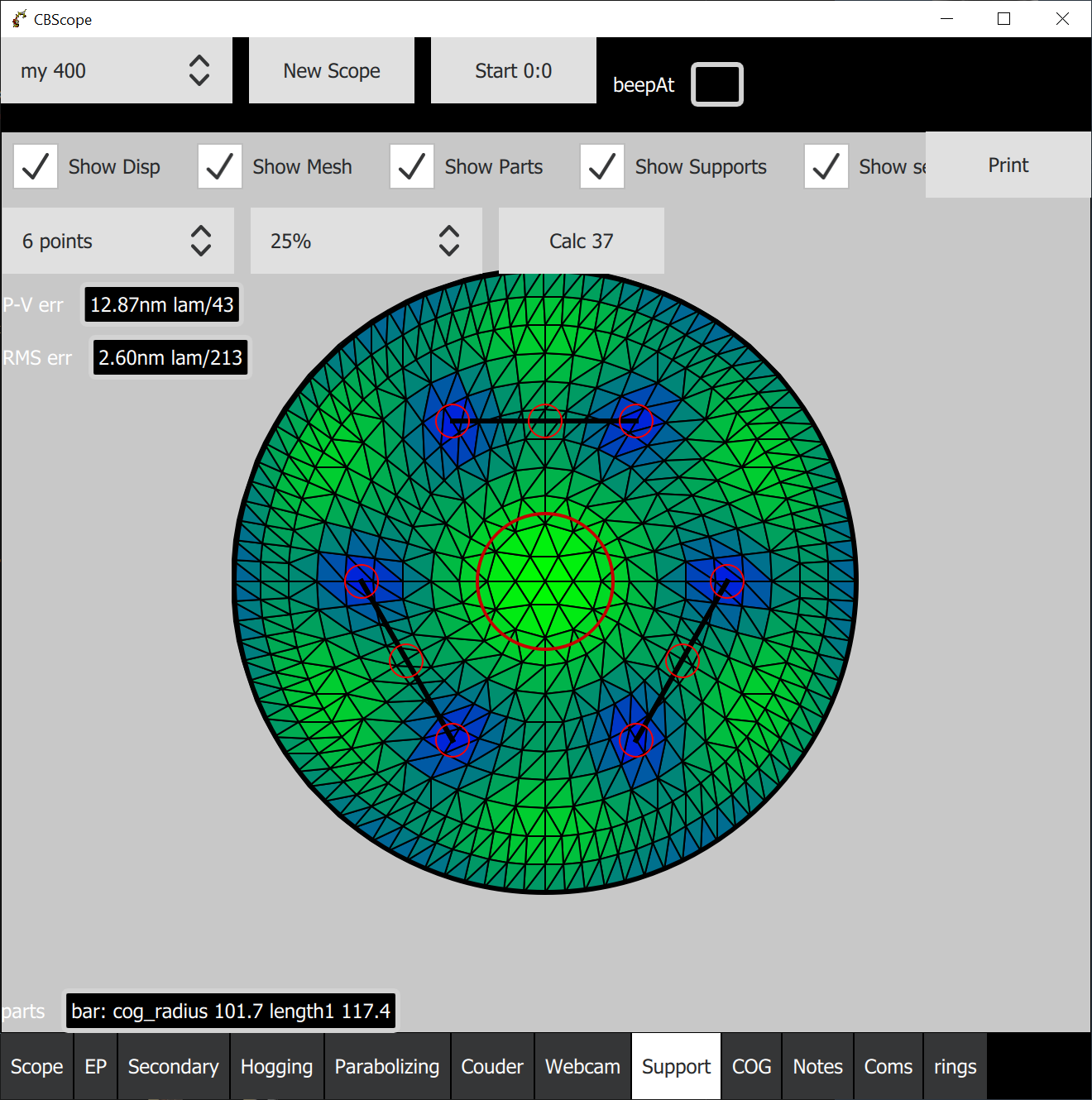Viewport: 1092px width, 1100px height.
Task: Toggle the Show Disp checkbox
Action: 36,166
